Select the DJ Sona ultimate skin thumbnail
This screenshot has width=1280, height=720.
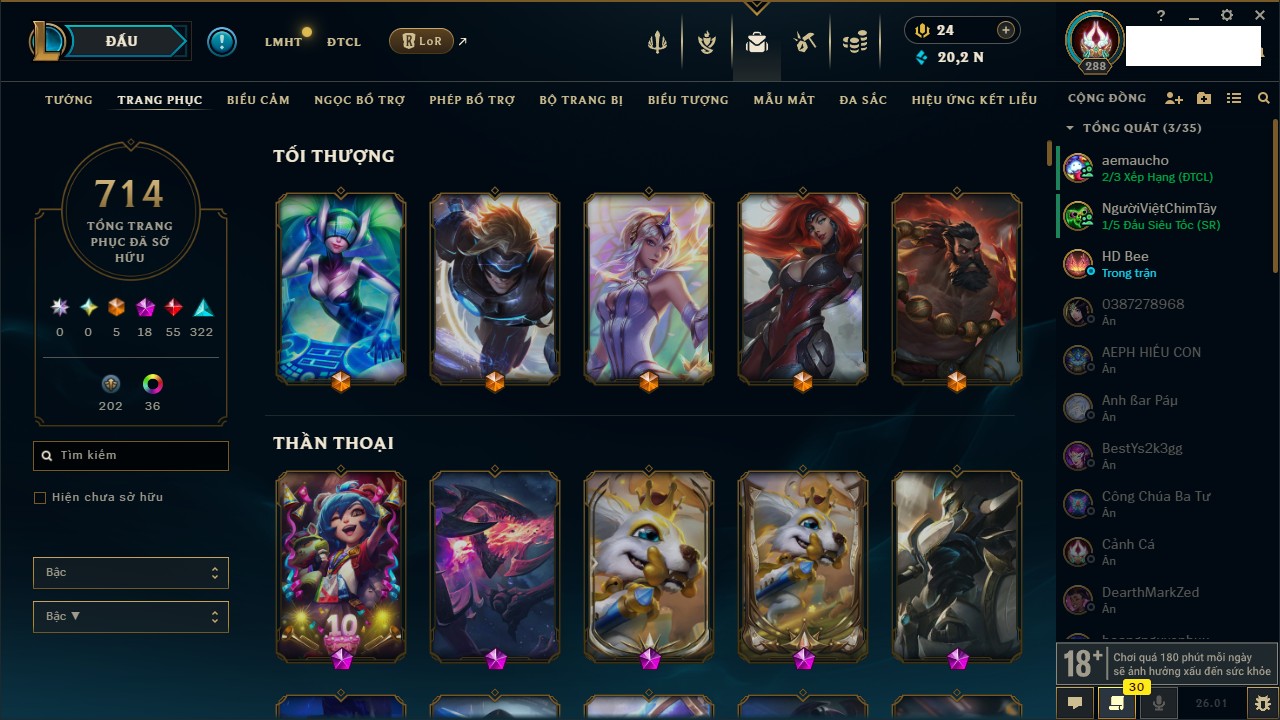coord(341,290)
